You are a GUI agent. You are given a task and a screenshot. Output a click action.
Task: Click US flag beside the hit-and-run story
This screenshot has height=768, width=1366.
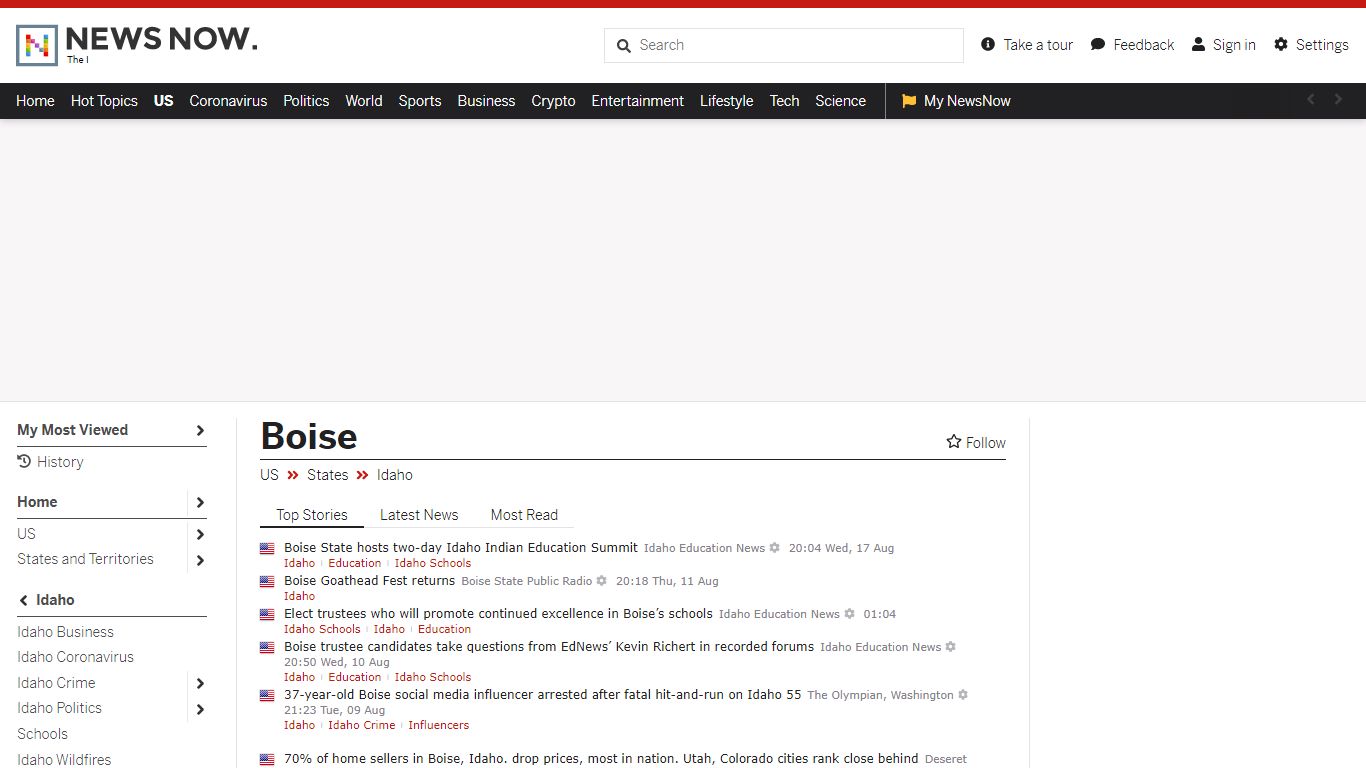pyautogui.click(x=267, y=696)
